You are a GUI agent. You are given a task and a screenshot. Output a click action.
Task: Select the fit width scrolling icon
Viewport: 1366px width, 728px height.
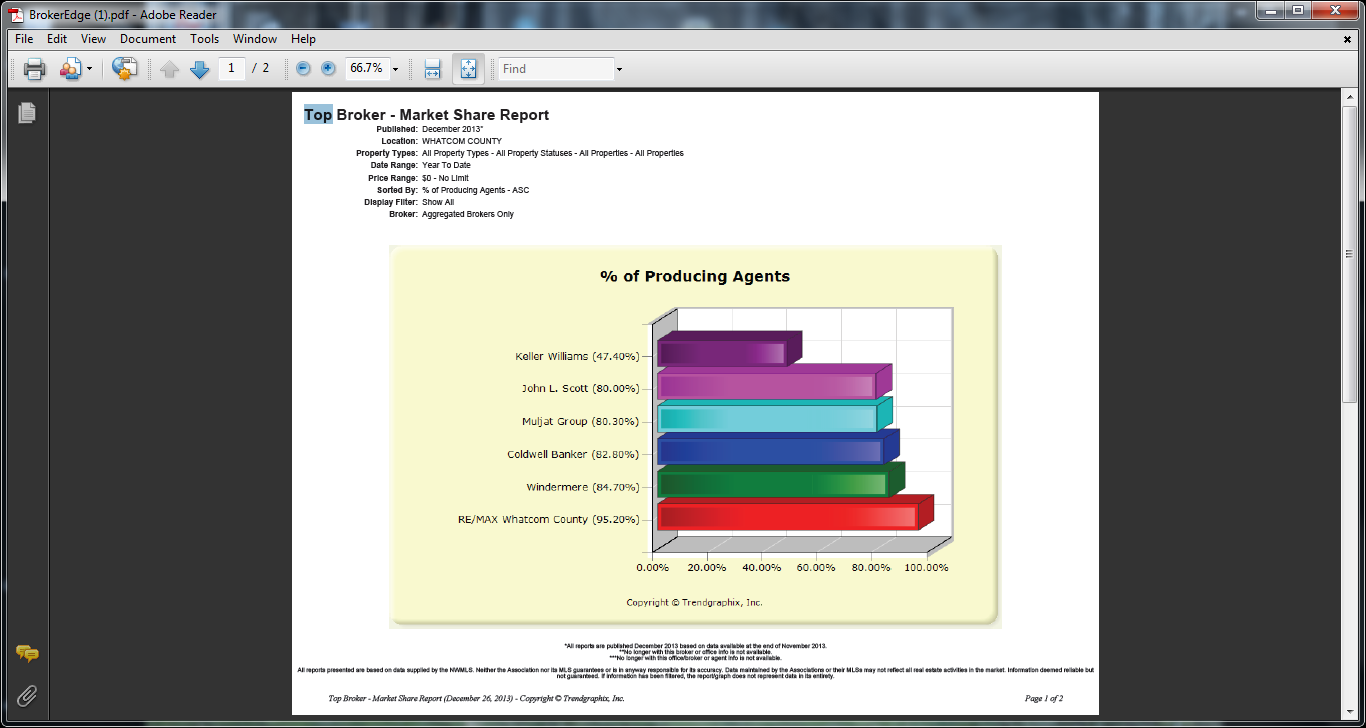(433, 69)
